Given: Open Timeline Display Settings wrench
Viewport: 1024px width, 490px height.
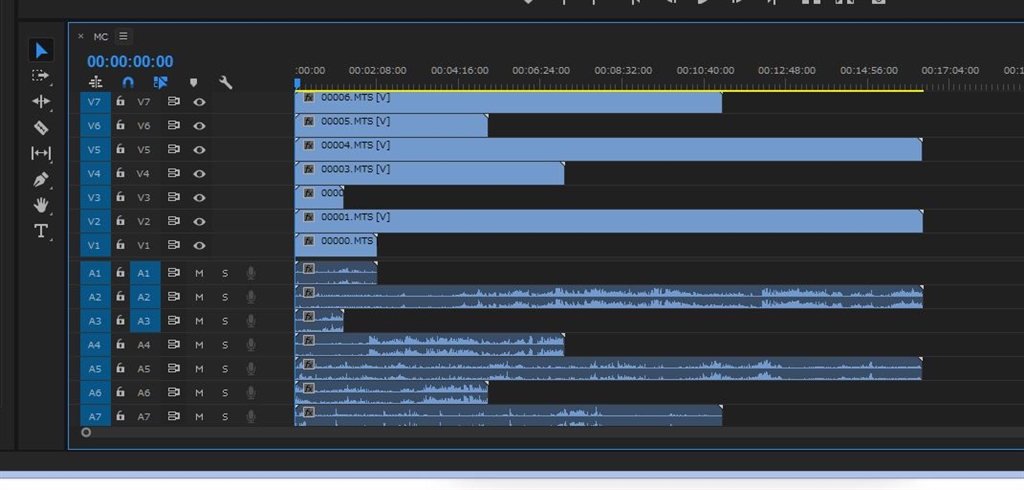Looking at the screenshot, I should point(225,82).
